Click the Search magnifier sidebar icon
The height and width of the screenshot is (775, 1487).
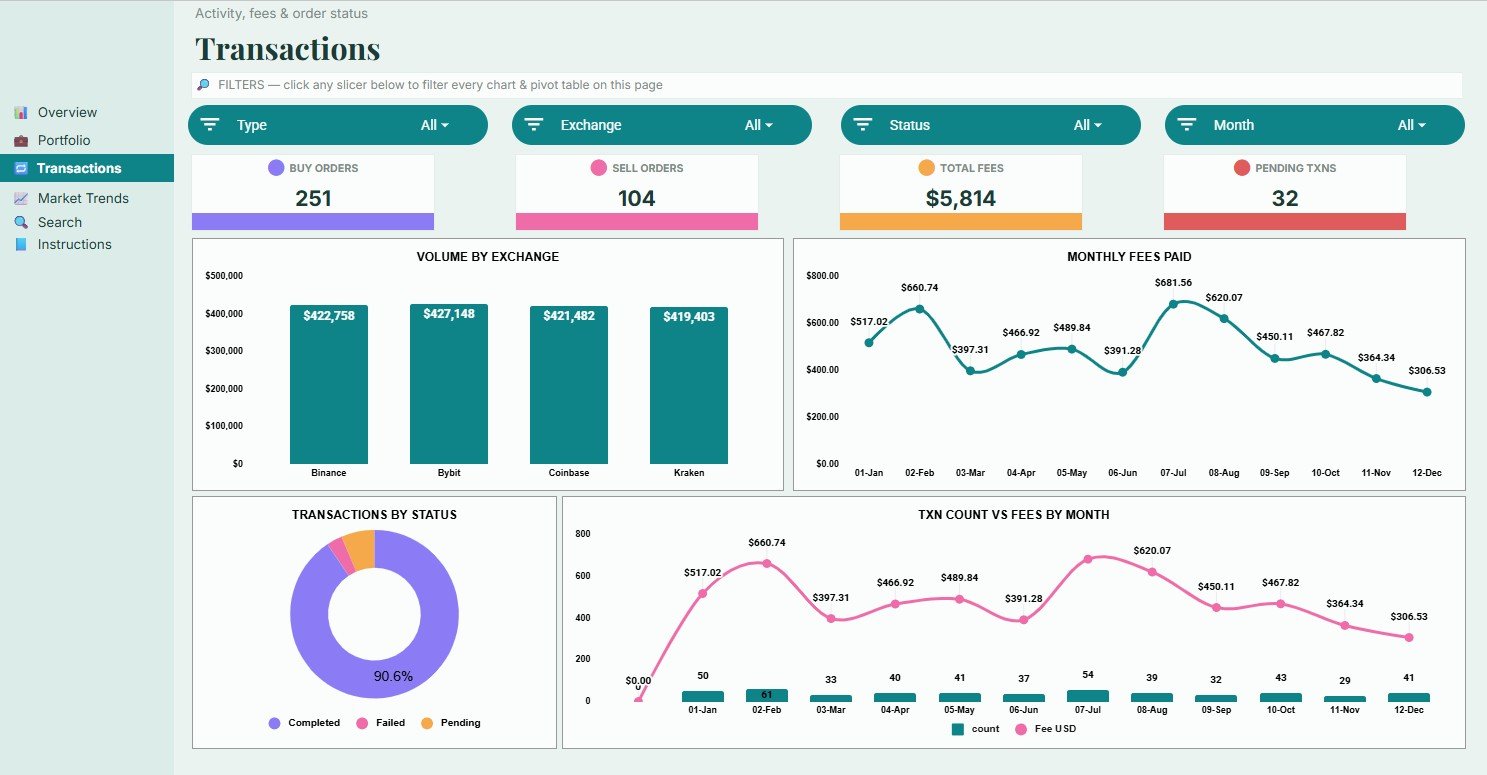tap(20, 222)
